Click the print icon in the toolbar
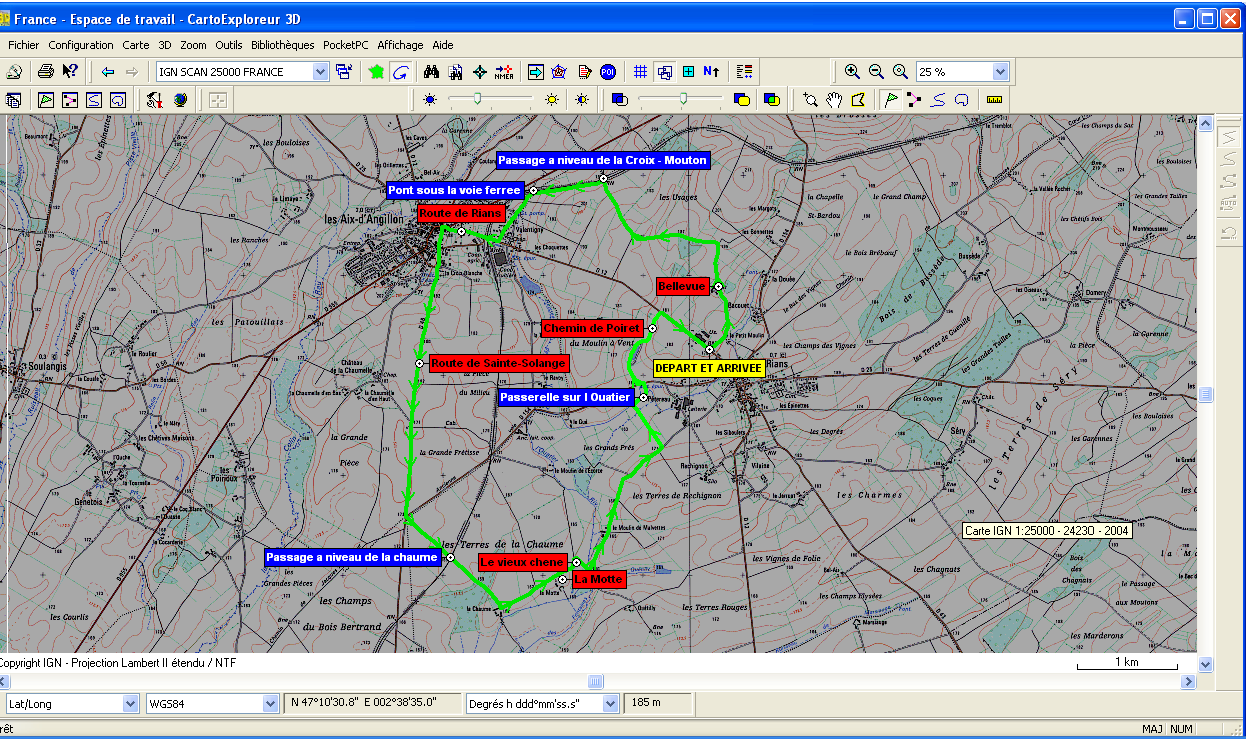This screenshot has height=739, width=1247. pyautogui.click(x=45, y=71)
